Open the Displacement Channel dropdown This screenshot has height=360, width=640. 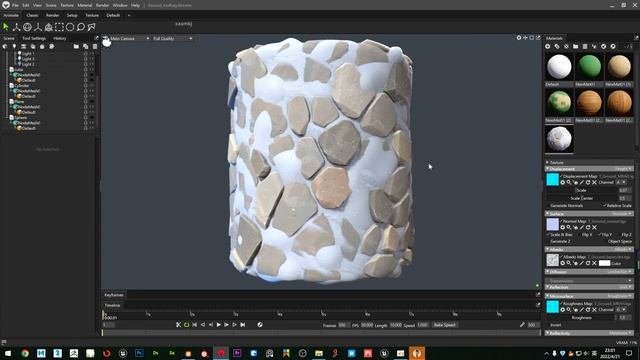pyautogui.click(x=621, y=182)
